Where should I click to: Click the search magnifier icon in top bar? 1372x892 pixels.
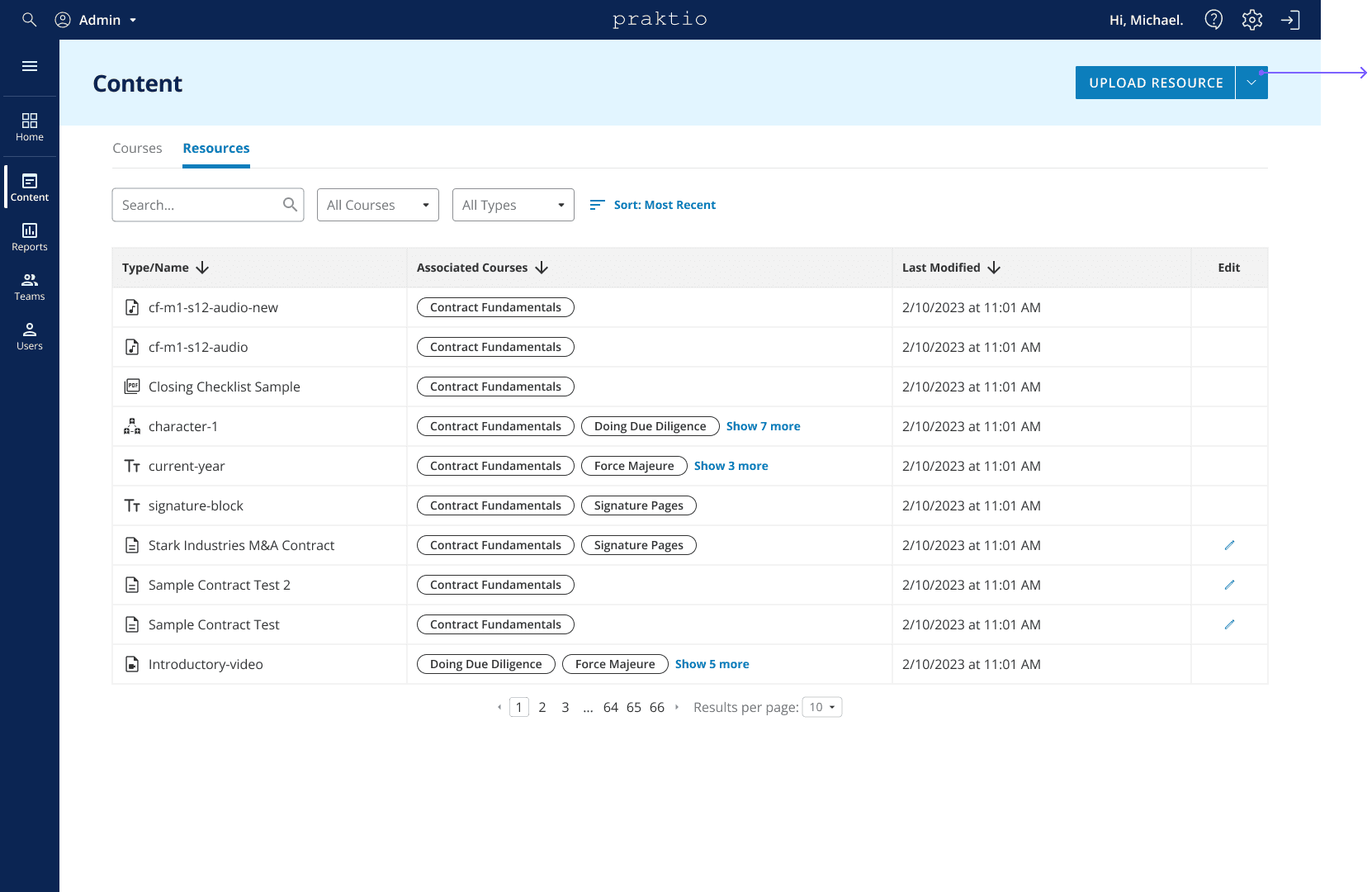pyautogui.click(x=29, y=20)
